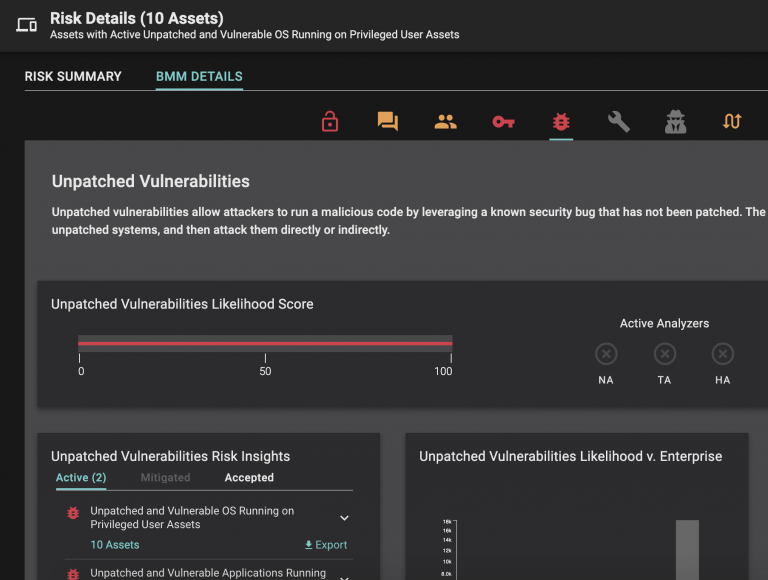Click the red likelihood score bar
Screen dimensions: 768x580
[x=265, y=343]
